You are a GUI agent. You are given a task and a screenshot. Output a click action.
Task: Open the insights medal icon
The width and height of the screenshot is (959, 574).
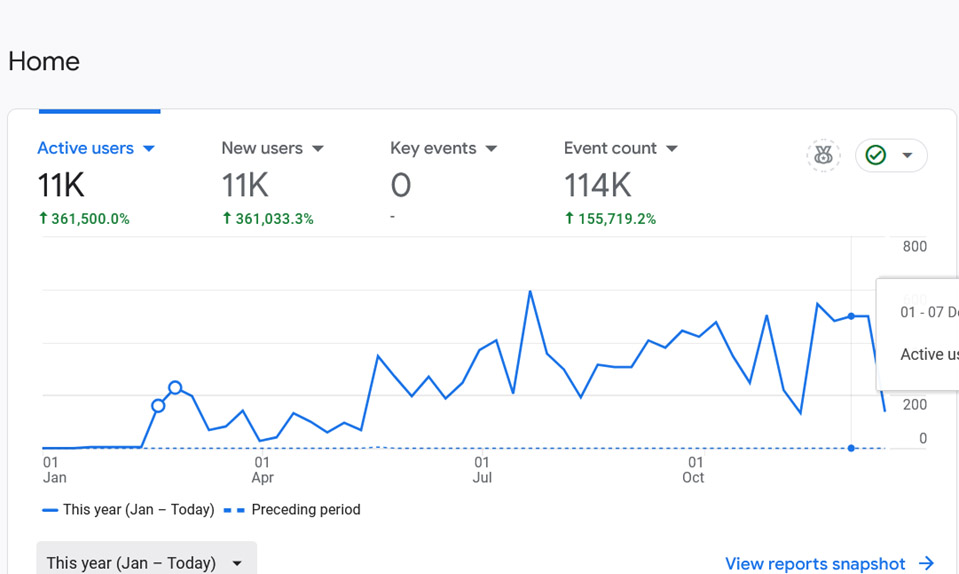tap(823, 155)
